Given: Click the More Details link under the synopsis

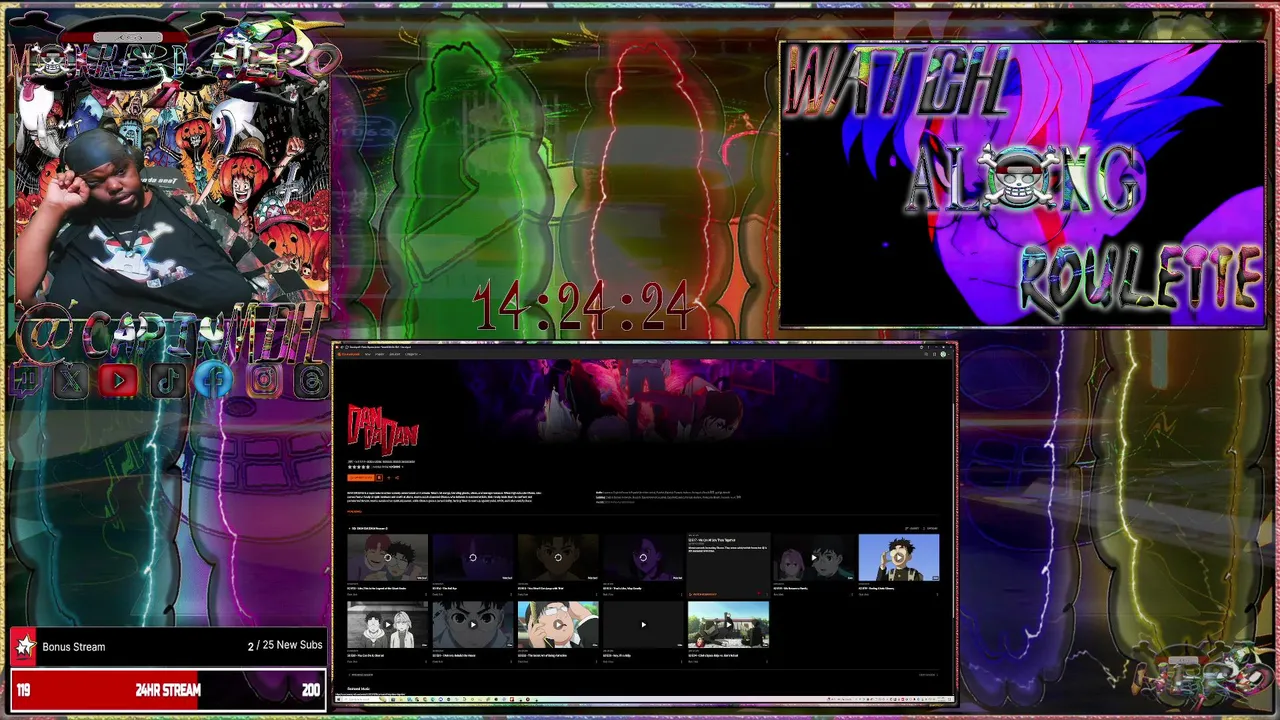Looking at the screenshot, I should click(354, 512).
